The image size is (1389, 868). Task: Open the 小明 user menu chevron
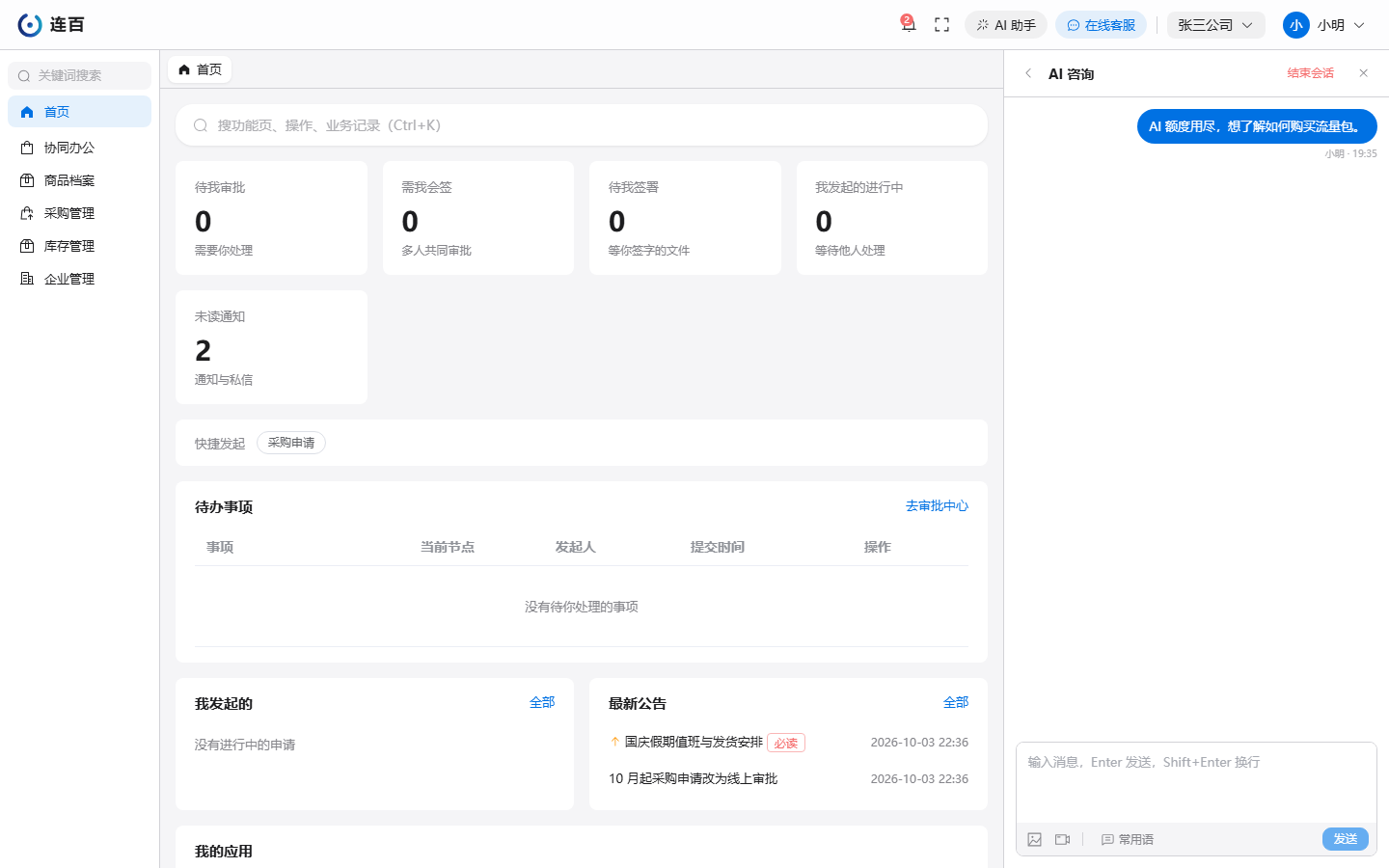(1359, 25)
